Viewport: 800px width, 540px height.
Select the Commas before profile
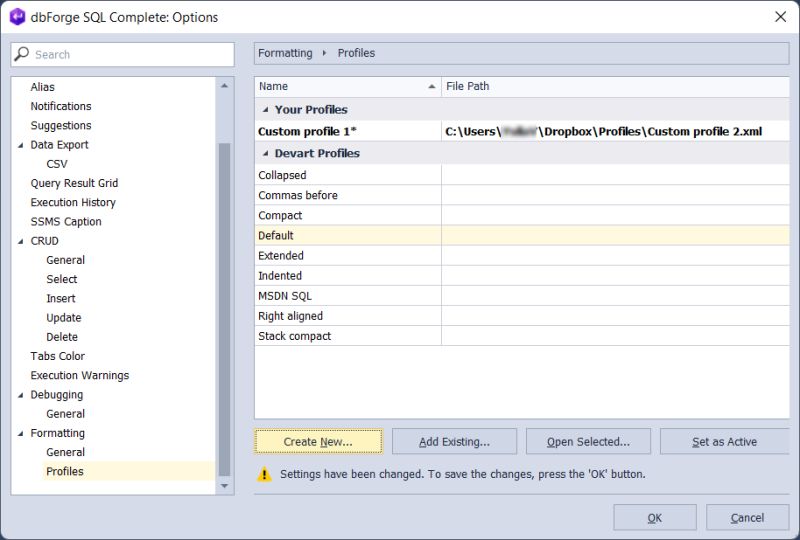[x=521, y=195]
